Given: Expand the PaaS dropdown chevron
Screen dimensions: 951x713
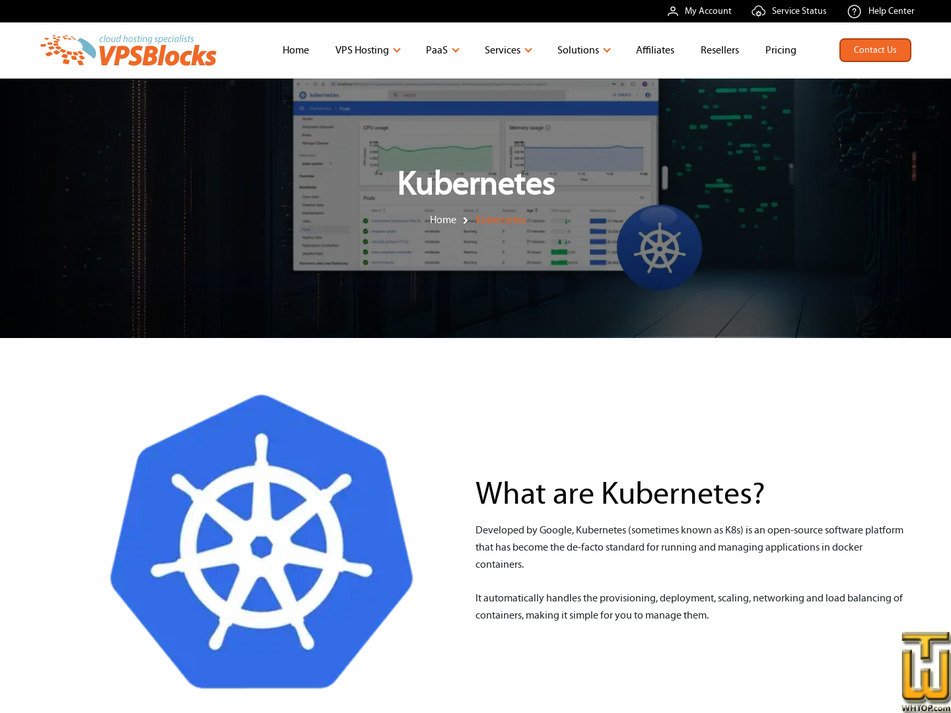Looking at the screenshot, I should (x=455, y=50).
